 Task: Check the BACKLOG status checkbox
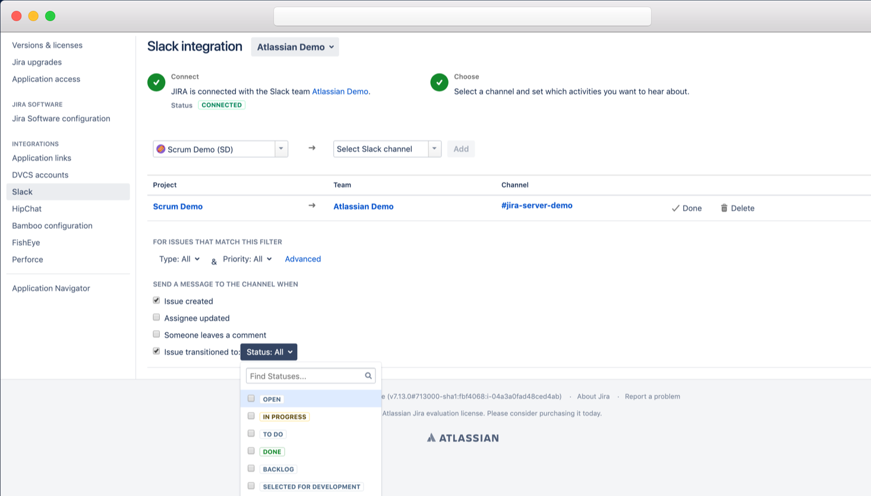[x=251, y=468]
